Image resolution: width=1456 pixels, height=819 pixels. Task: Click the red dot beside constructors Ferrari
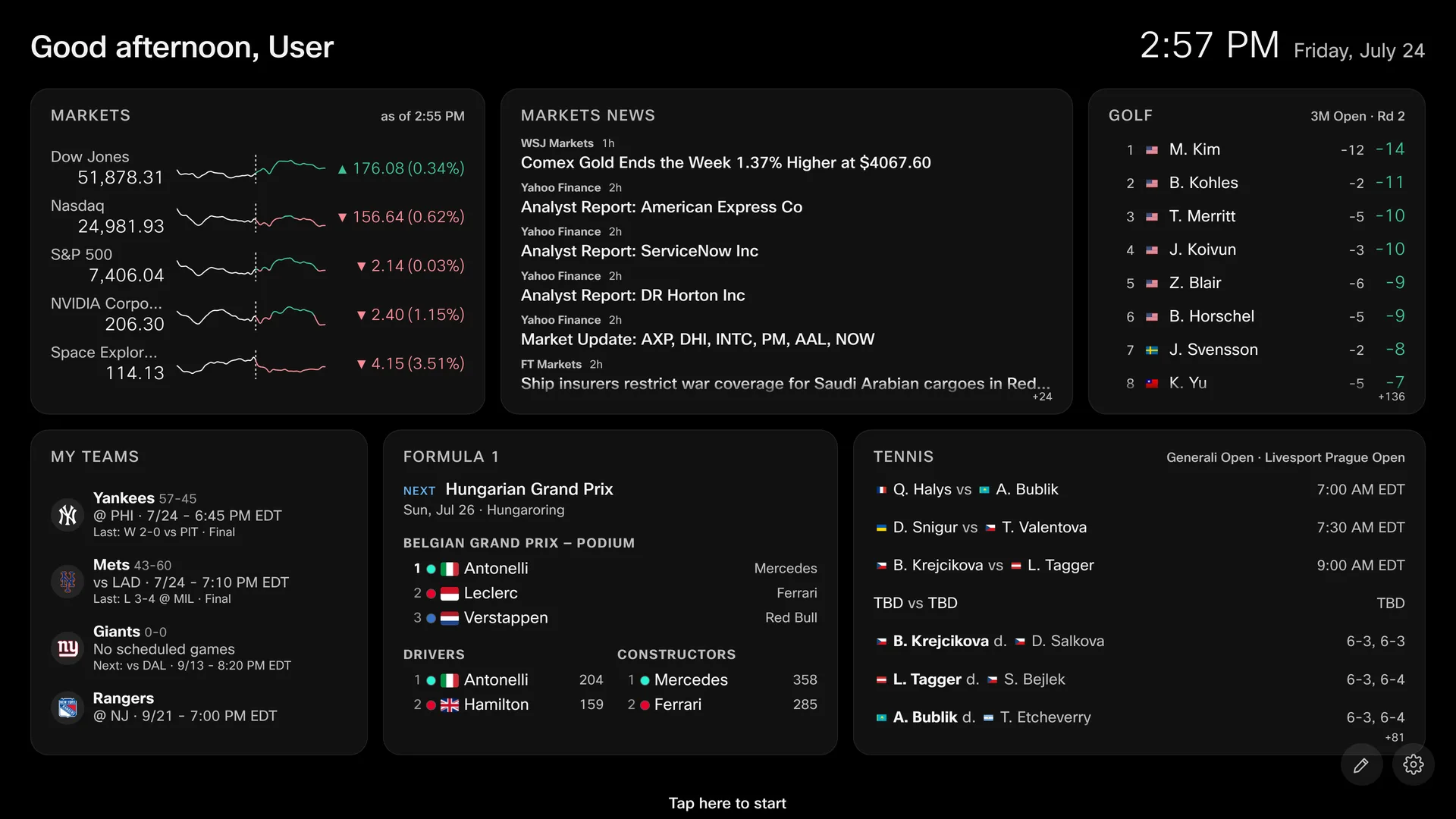(645, 705)
